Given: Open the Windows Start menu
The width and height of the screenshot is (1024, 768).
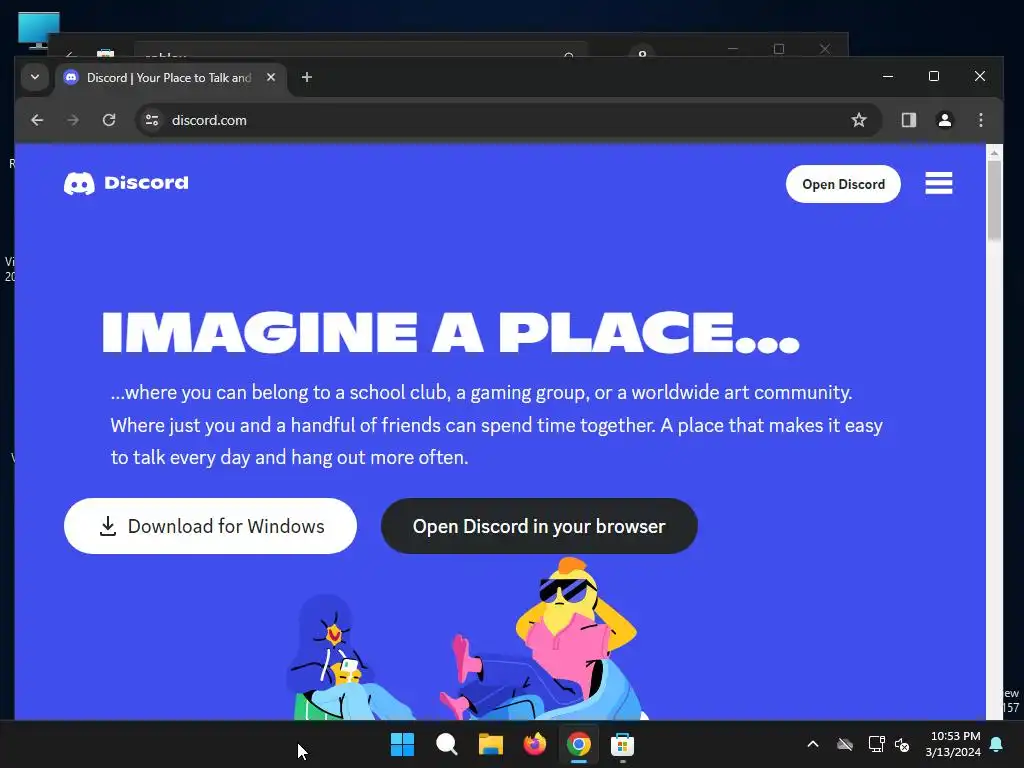Looking at the screenshot, I should point(402,744).
